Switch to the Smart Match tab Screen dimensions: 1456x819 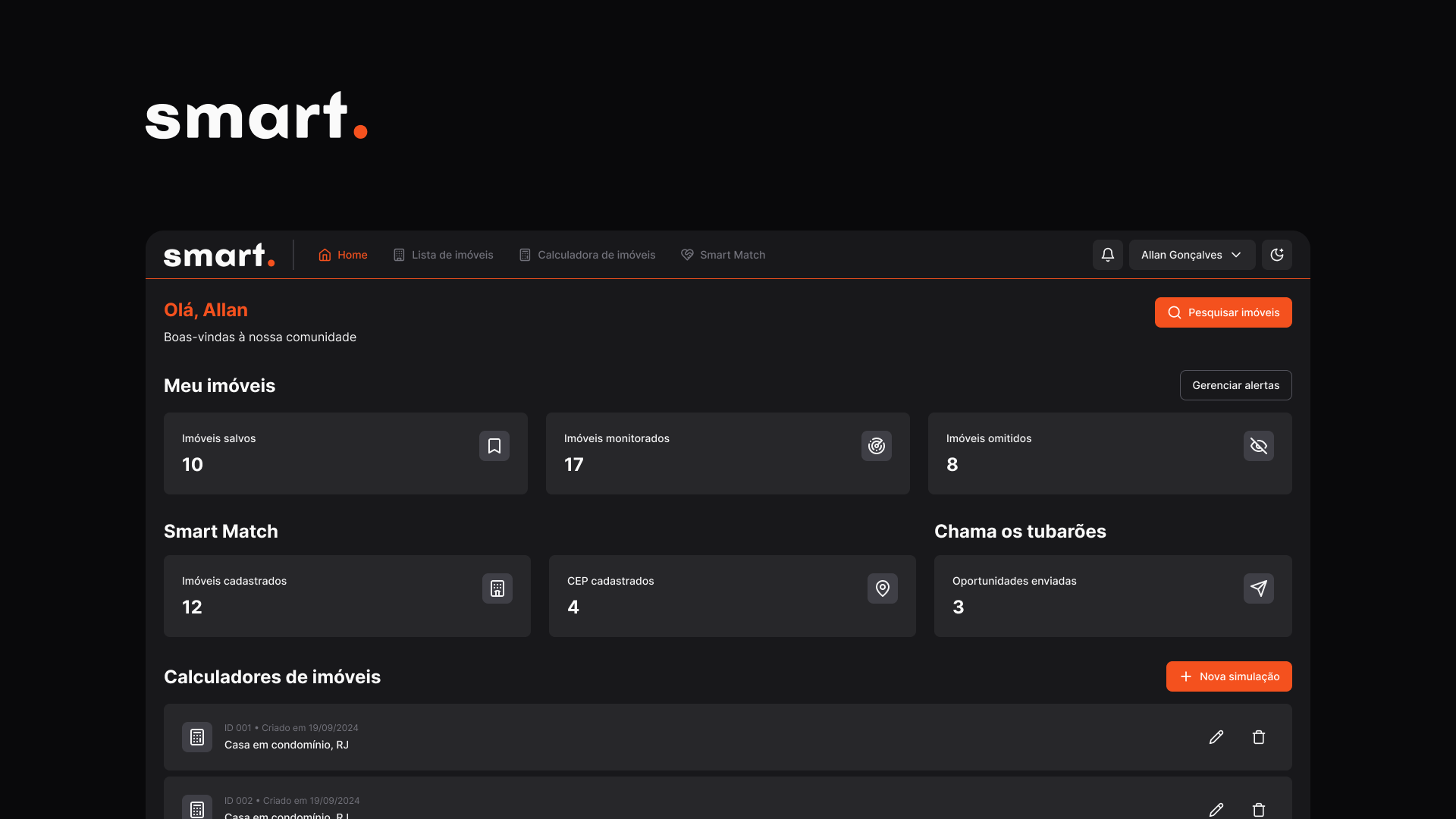pyautogui.click(x=723, y=255)
